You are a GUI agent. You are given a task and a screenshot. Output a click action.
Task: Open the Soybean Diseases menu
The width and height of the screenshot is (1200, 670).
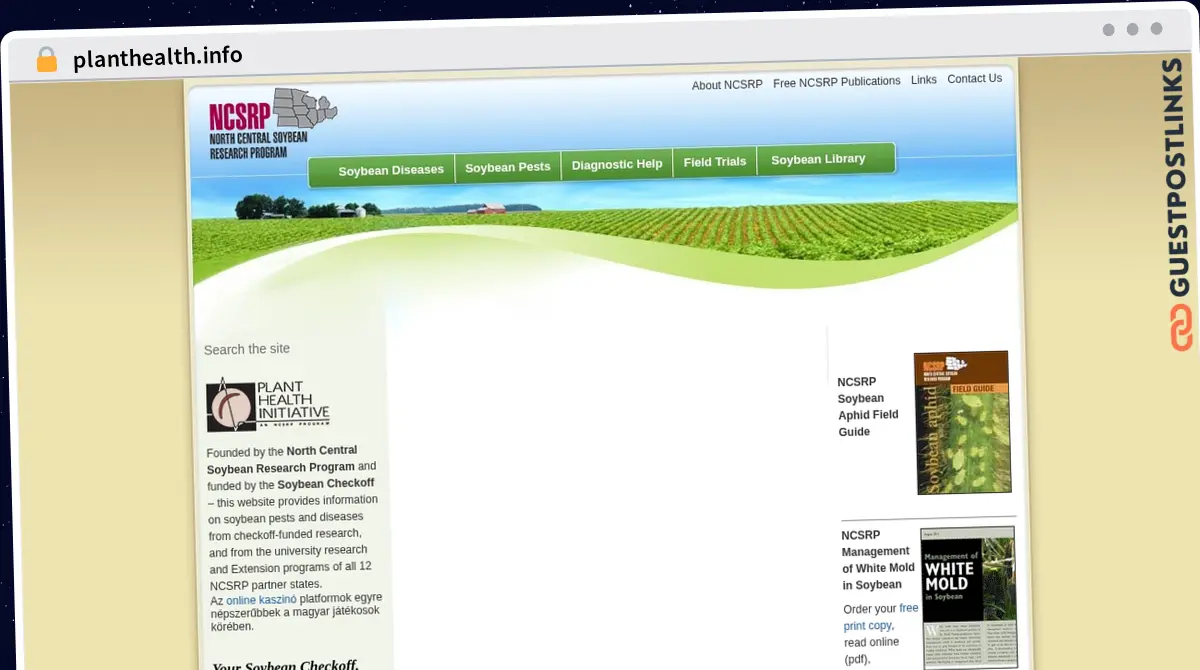pyautogui.click(x=390, y=171)
